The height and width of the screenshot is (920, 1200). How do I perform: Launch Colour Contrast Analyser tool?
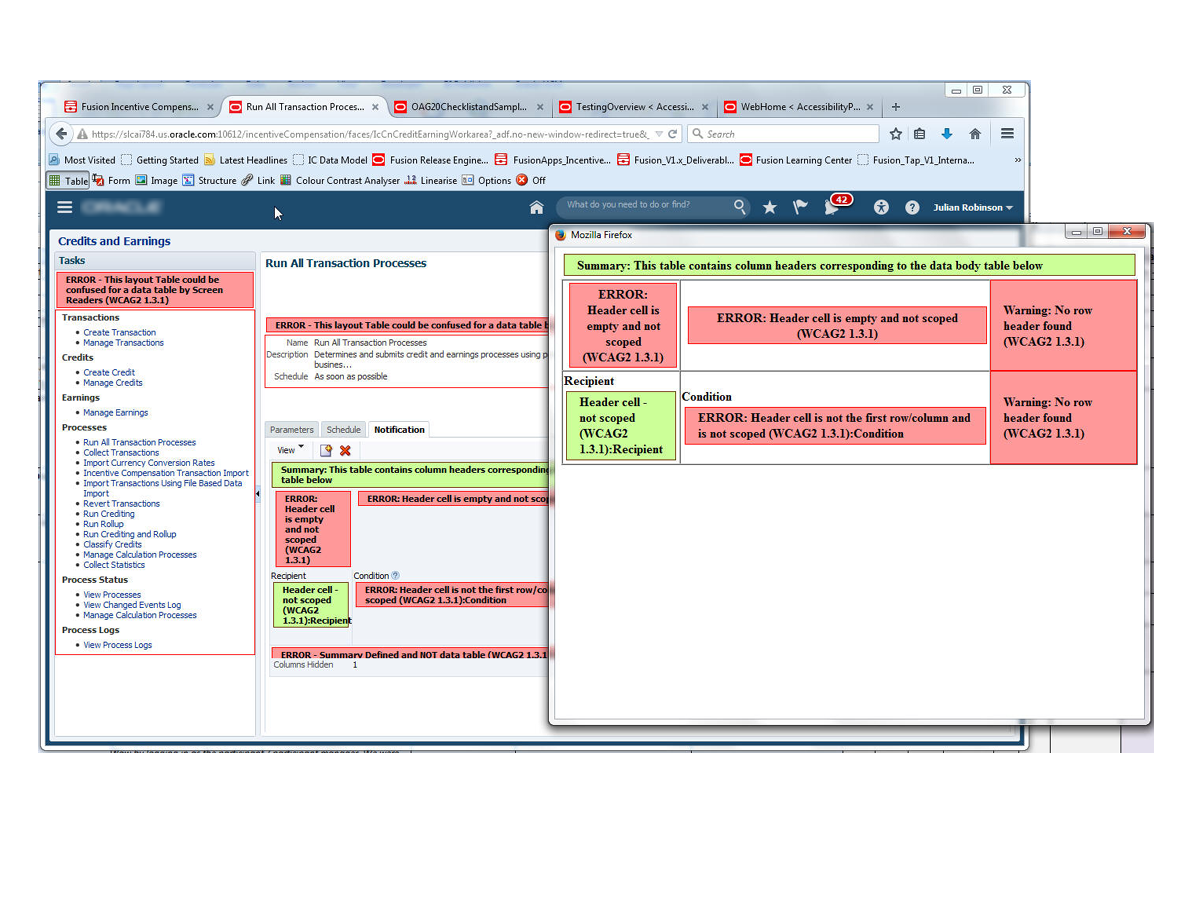[x=340, y=181]
